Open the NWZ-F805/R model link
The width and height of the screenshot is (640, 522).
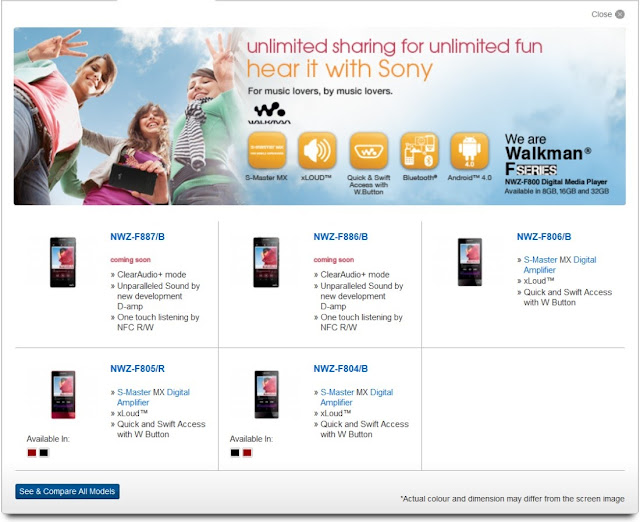point(137,369)
